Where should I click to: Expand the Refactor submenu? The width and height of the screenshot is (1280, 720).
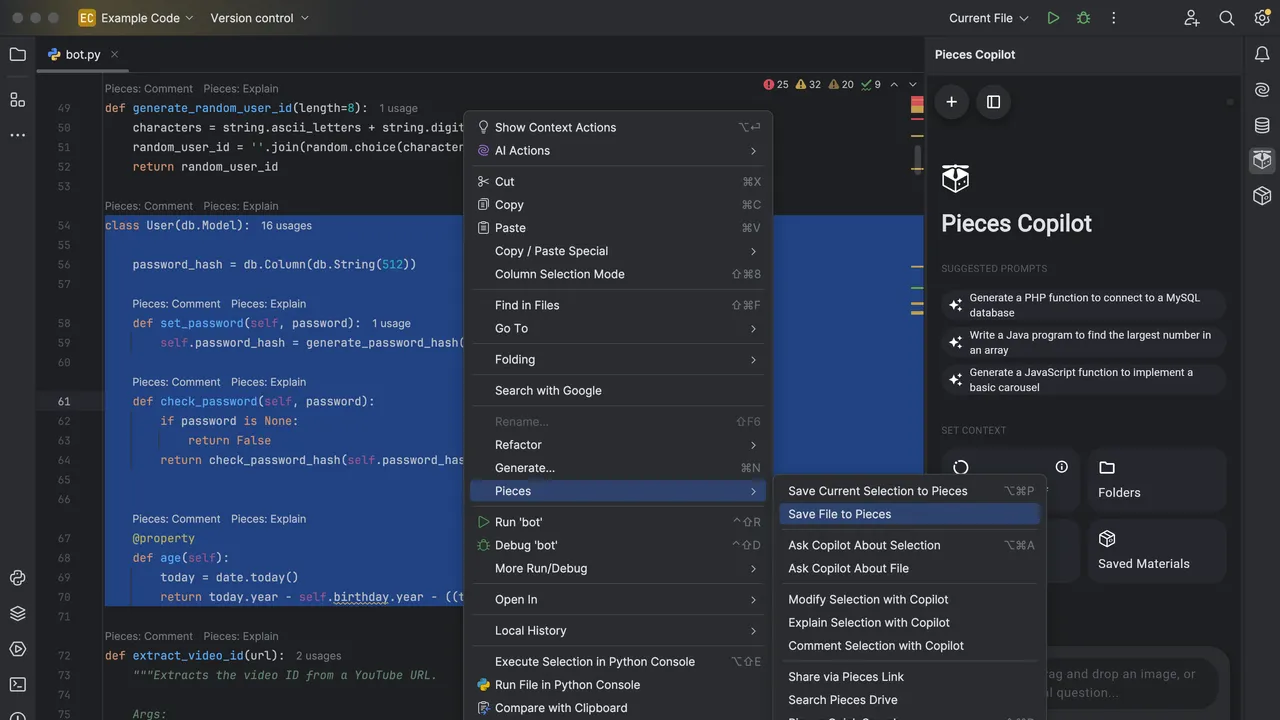[619, 444]
